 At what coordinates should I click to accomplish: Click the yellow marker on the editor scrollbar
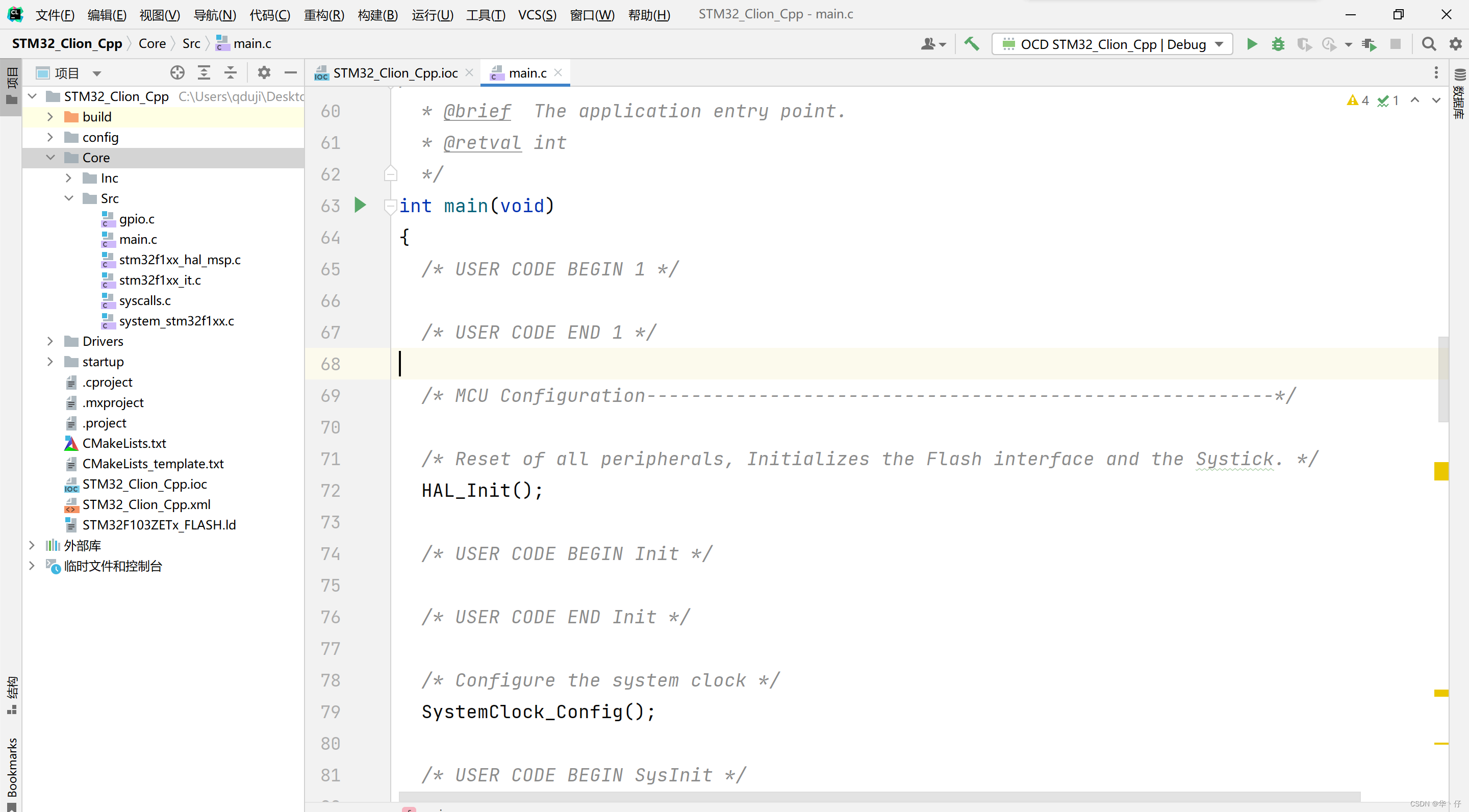[1441, 472]
